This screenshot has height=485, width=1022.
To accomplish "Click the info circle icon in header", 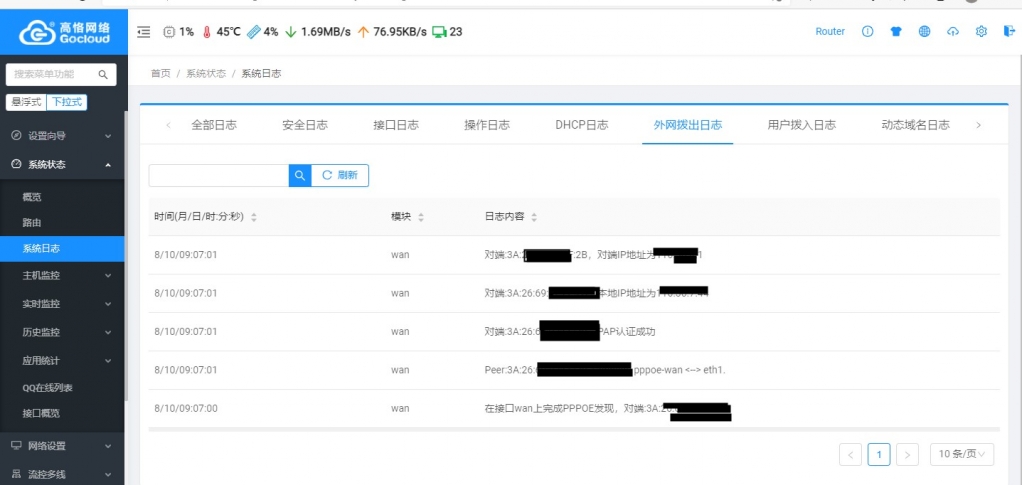I will (868, 31).
